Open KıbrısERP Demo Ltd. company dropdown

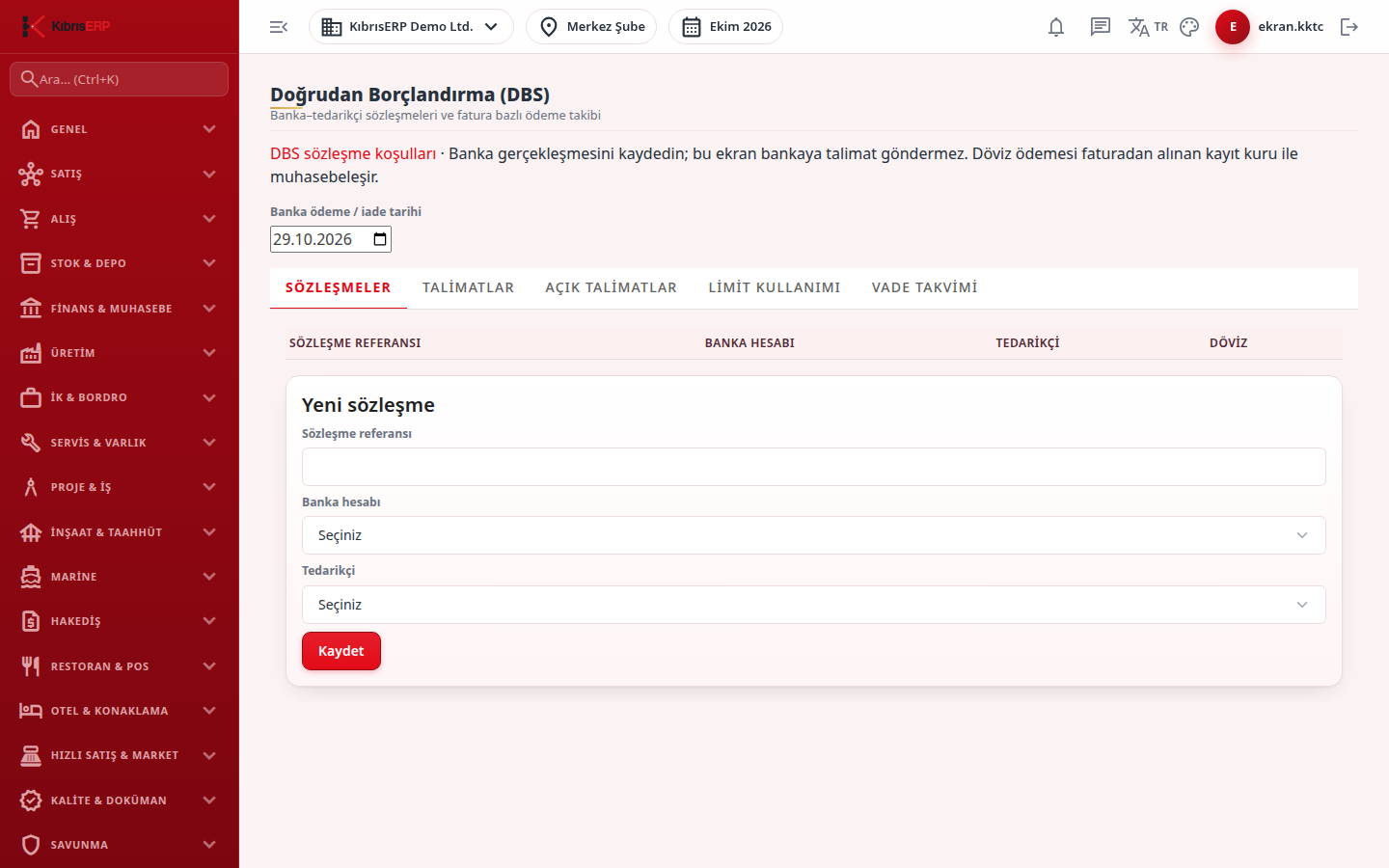pyautogui.click(x=411, y=27)
